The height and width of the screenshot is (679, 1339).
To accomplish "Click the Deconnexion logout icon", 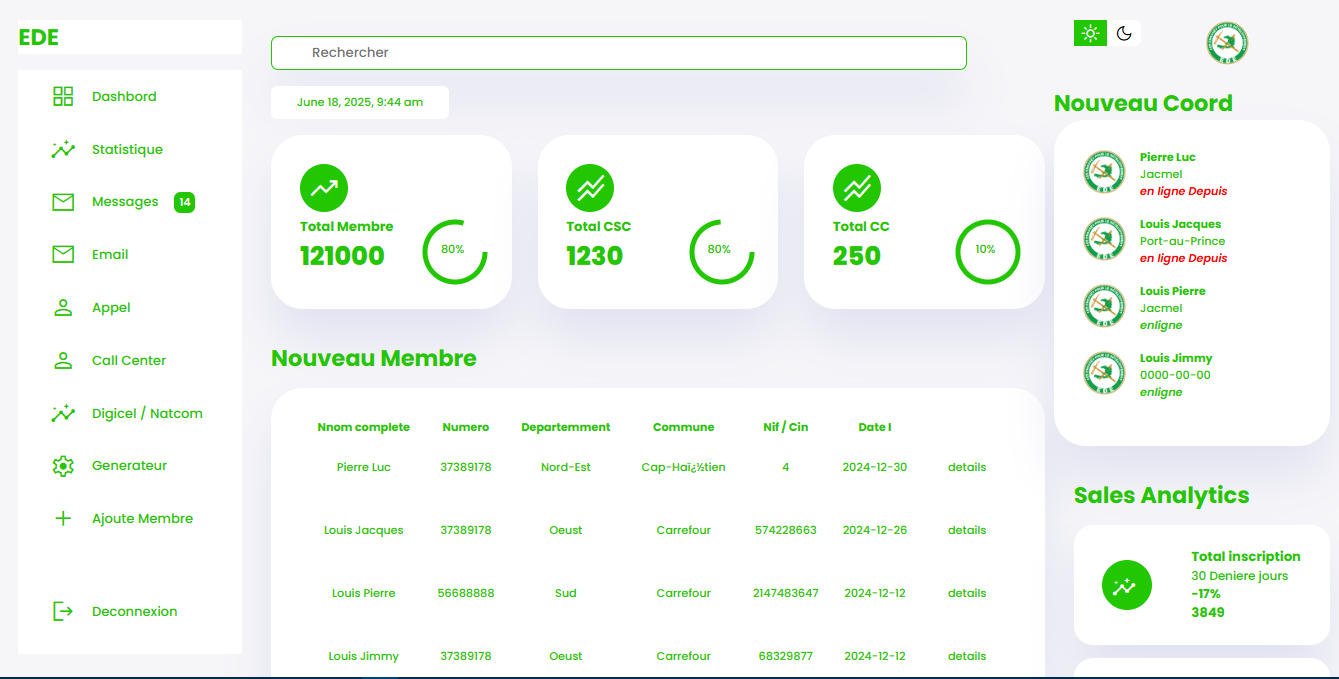I will [63, 611].
